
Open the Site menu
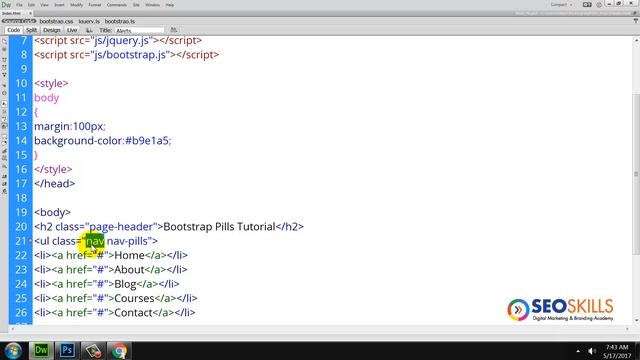[136, 5]
